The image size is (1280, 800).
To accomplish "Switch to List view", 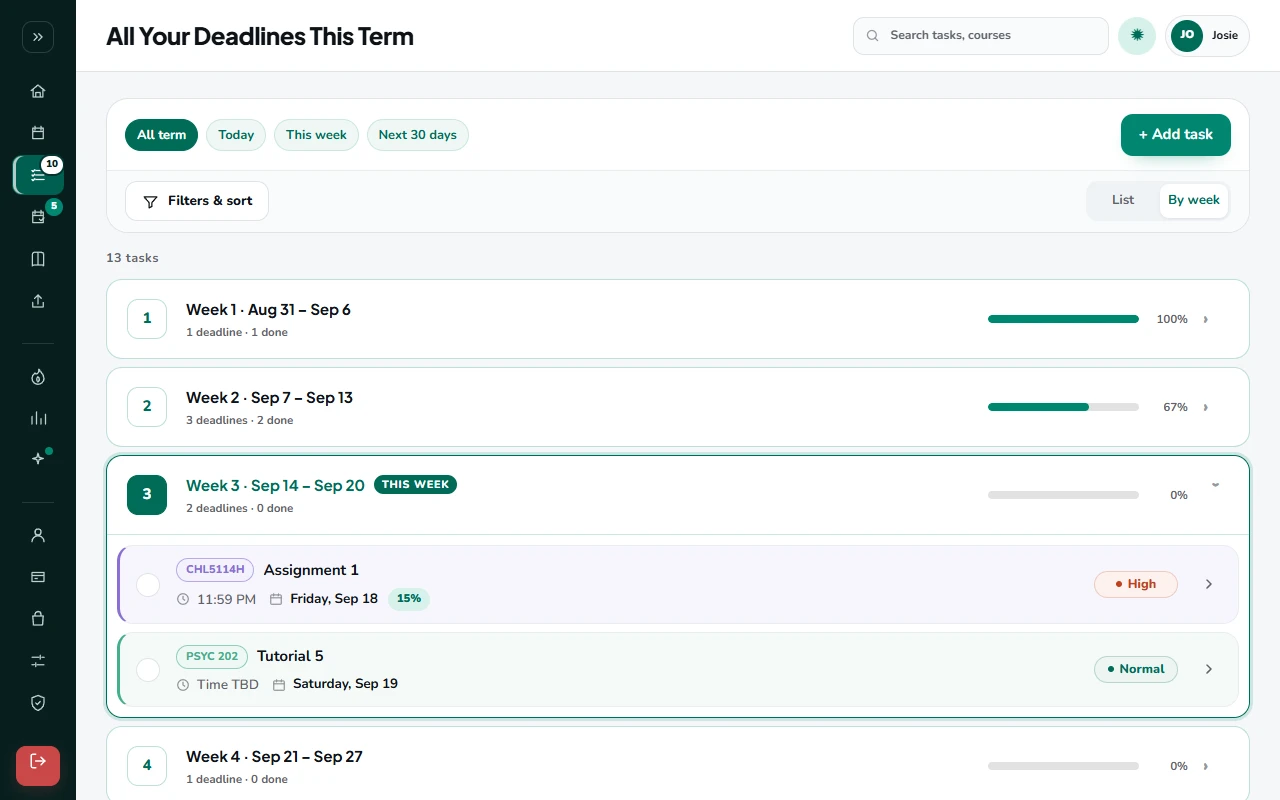I will click(1123, 200).
